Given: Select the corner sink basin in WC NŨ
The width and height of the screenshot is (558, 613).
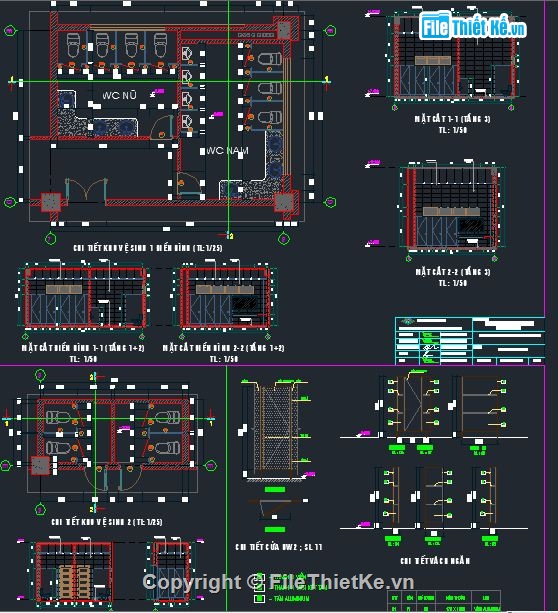Looking at the screenshot, I should (66, 99).
